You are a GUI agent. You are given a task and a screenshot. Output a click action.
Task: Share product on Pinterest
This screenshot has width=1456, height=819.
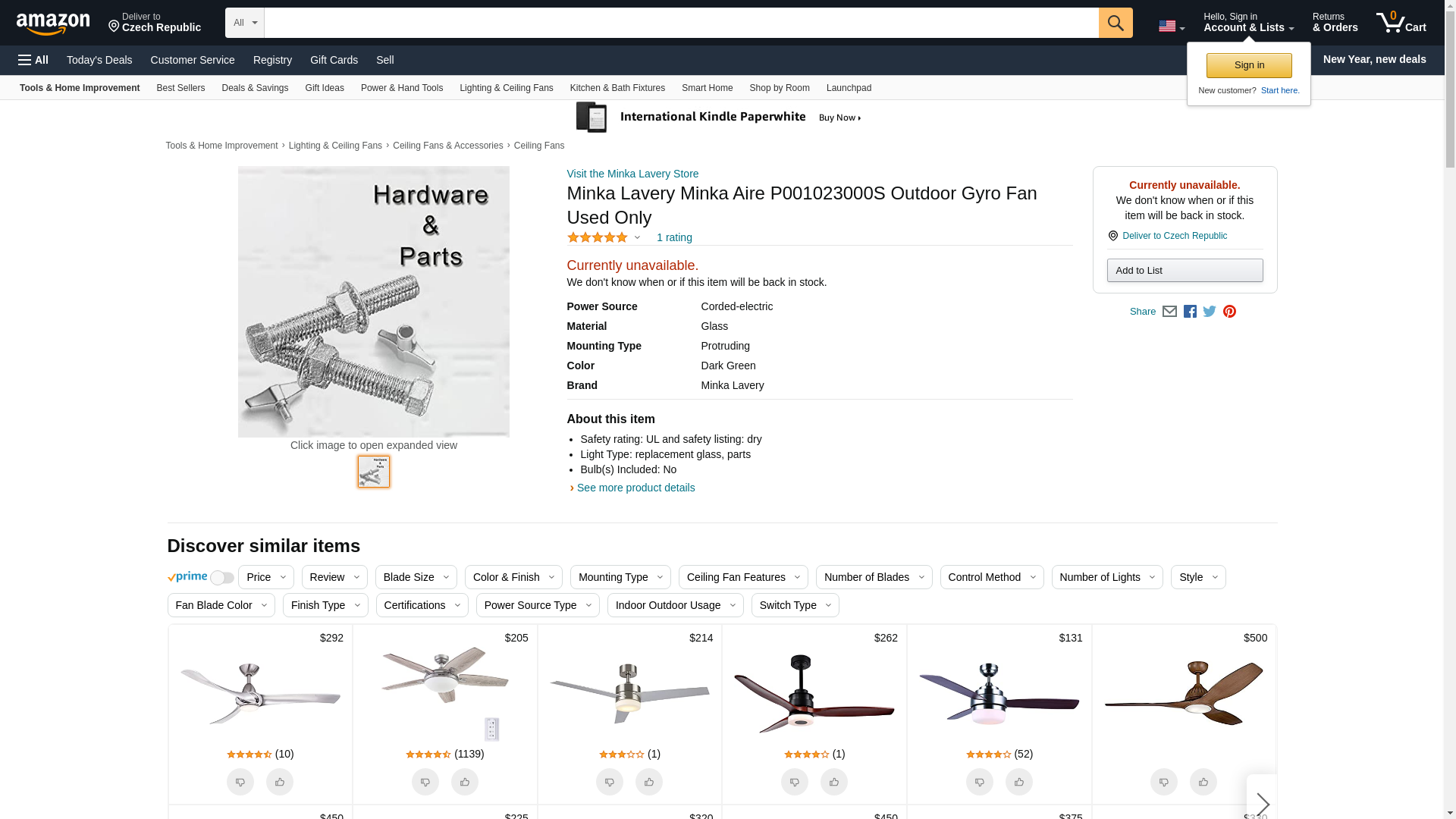click(x=1229, y=312)
